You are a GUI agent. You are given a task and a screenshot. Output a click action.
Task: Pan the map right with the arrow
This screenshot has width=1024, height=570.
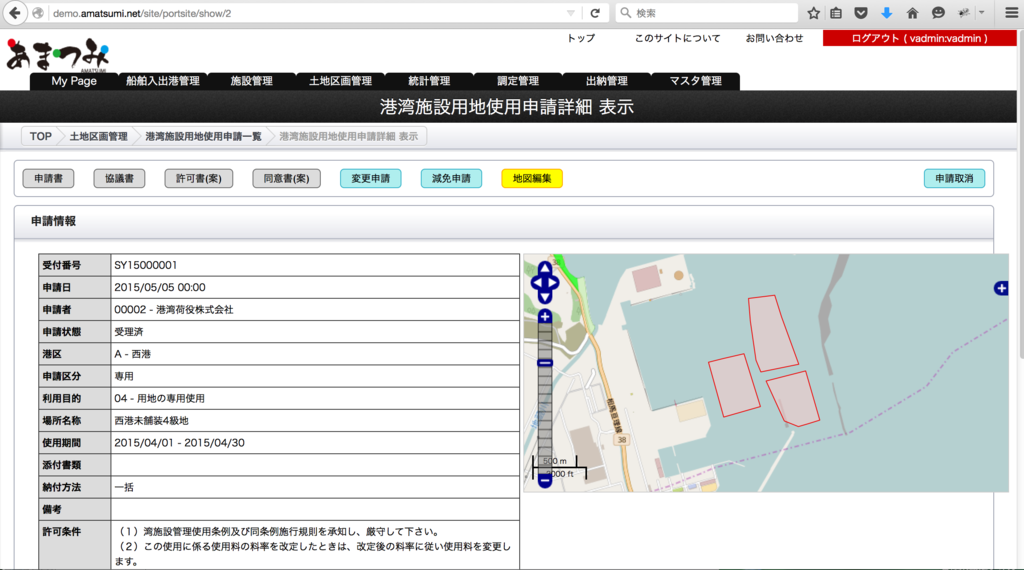click(553, 283)
